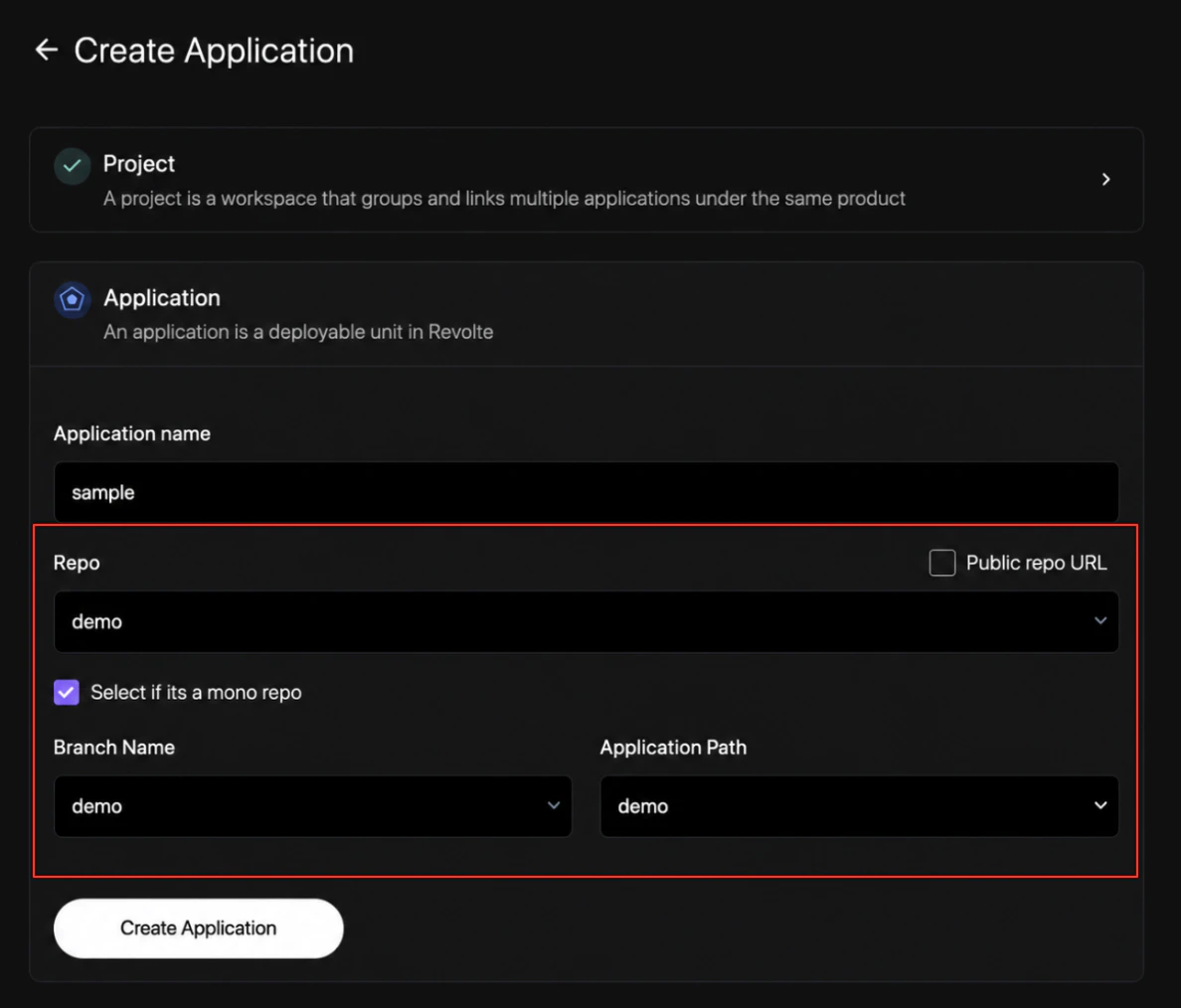Screen dimensions: 1181x1008
Task: Click the Application name label
Action: pyautogui.click(x=132, y=433)
